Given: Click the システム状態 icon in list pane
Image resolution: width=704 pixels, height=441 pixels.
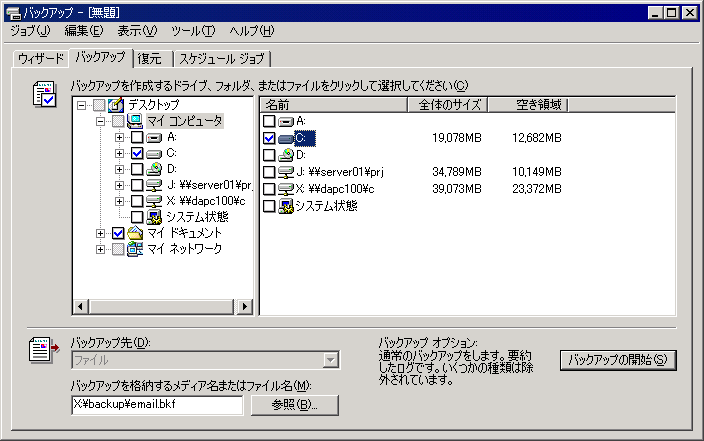Looking at the screenshot, I should coord(286,206).
